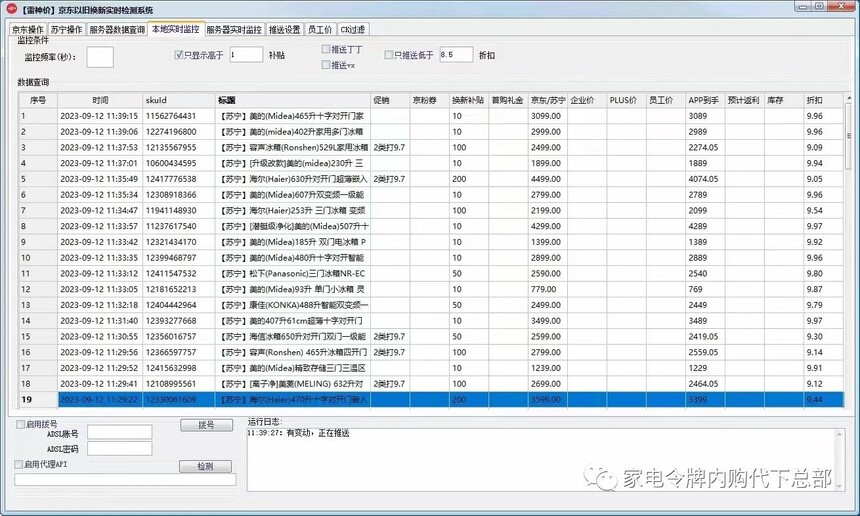Click the proxy API address field below 启用代理API
The width and height of the screenshot is (860, 516).
(x=125, y=480)
